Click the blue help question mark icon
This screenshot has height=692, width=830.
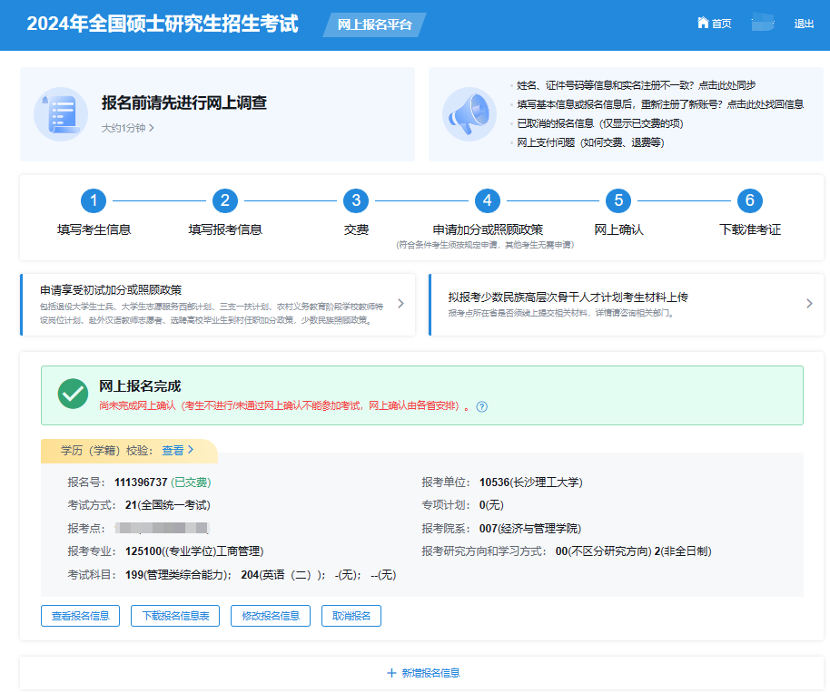pyautogui.click(x=482, y=407)
